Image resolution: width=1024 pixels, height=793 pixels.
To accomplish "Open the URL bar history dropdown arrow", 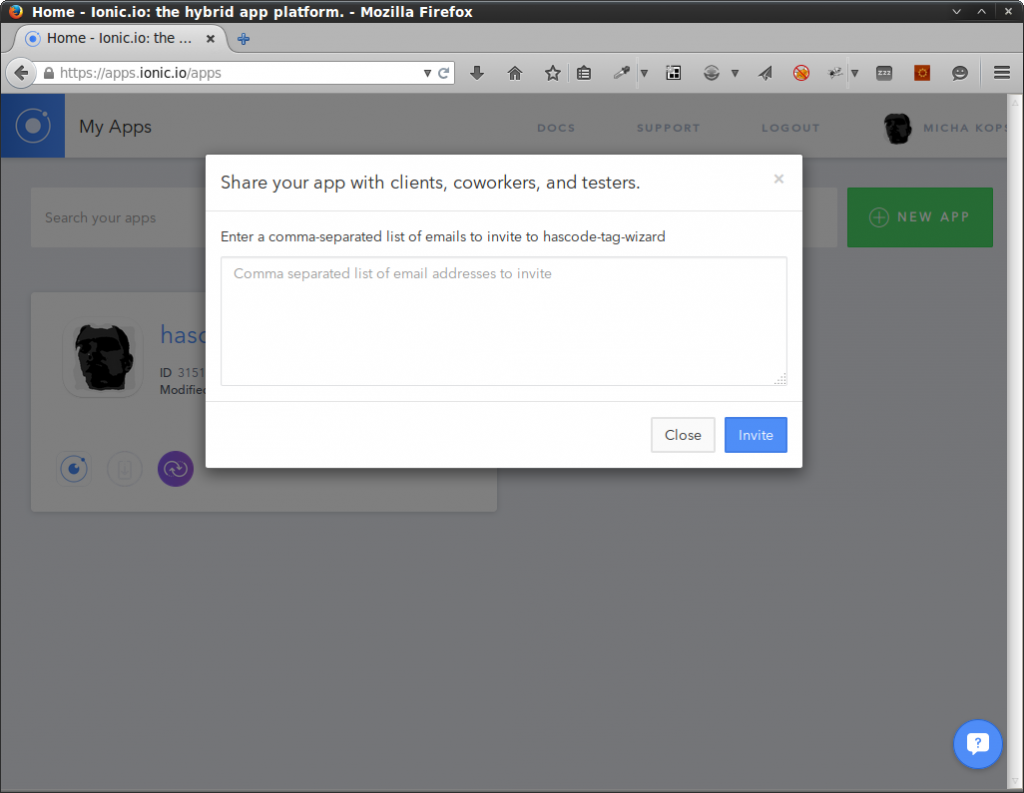I will point(427,73).
